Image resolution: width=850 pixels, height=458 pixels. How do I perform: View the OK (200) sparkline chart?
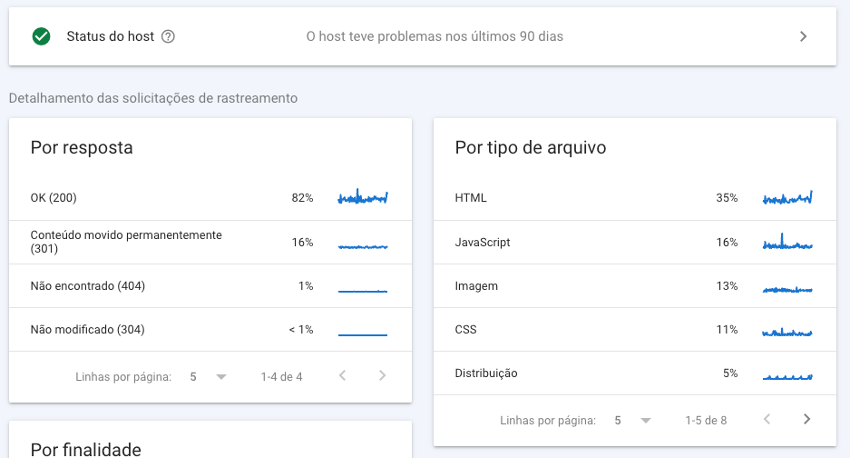pos(363,197)
